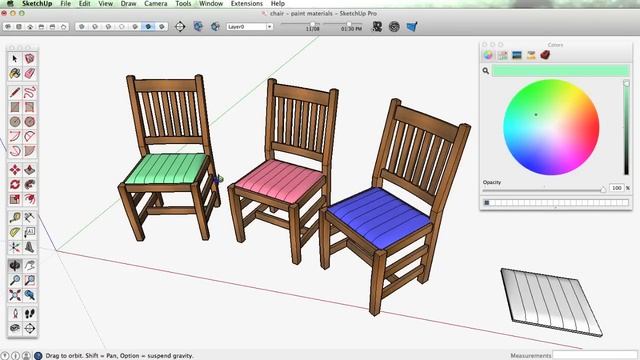The width and height of the screenshot is (640, 360).
Task: Pick the Eraser tool
Action: click(29, 73)
